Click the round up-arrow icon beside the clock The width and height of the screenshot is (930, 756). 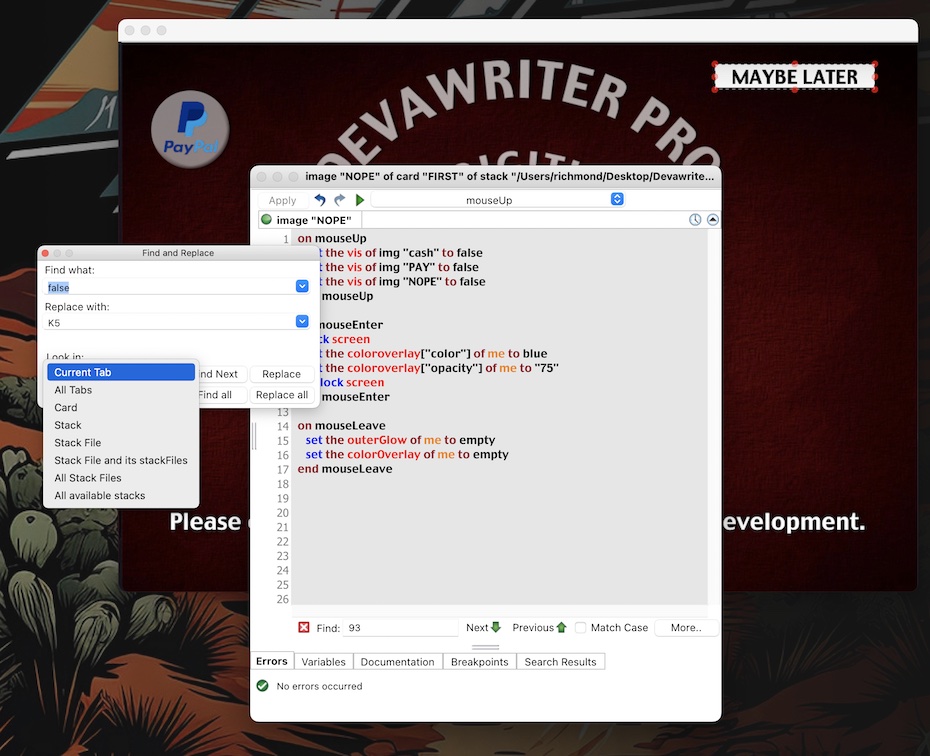(x=712, y=220)
